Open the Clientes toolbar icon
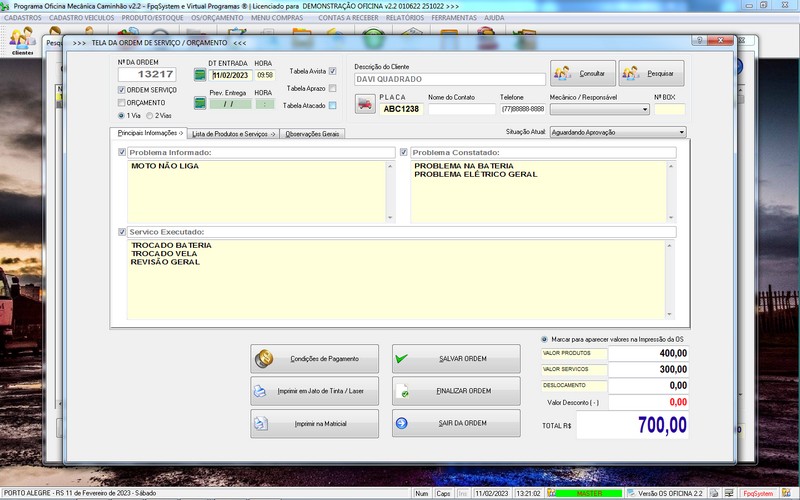The width and height of the screenshot is (800, 500). tap(22, 41)
